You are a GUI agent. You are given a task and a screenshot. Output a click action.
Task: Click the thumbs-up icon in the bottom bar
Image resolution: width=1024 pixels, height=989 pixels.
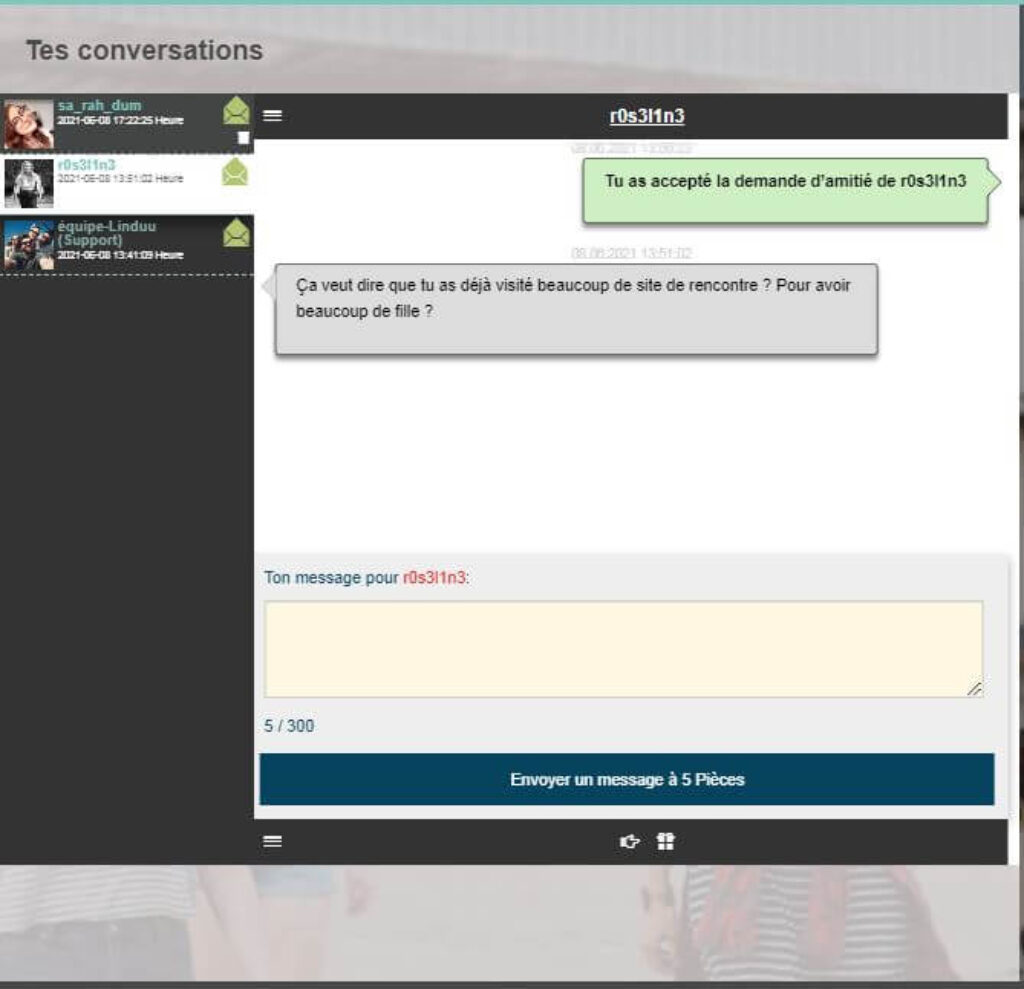(x=627, y=842)
